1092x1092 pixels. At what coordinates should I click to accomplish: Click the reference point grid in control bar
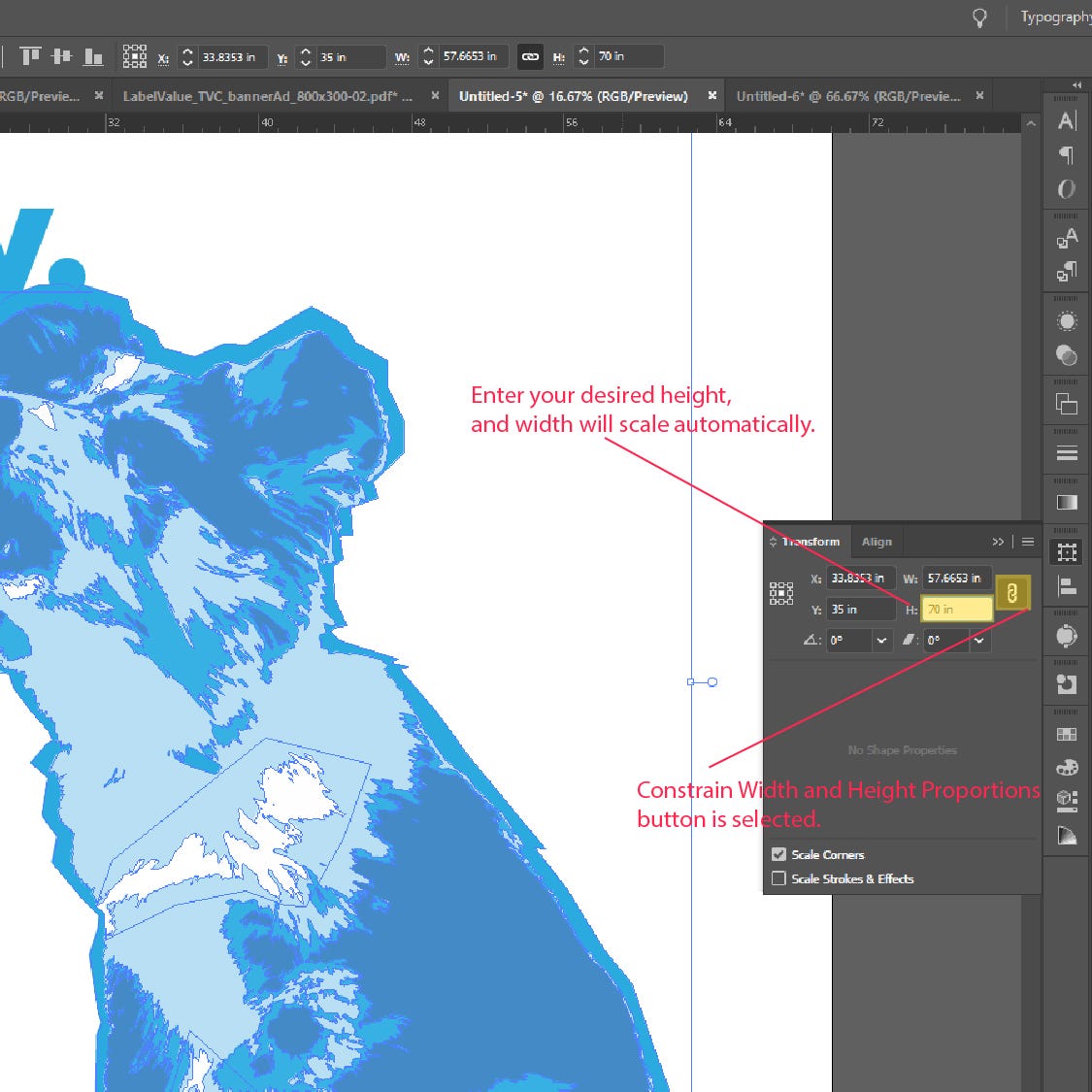click(x=134, y=56)
